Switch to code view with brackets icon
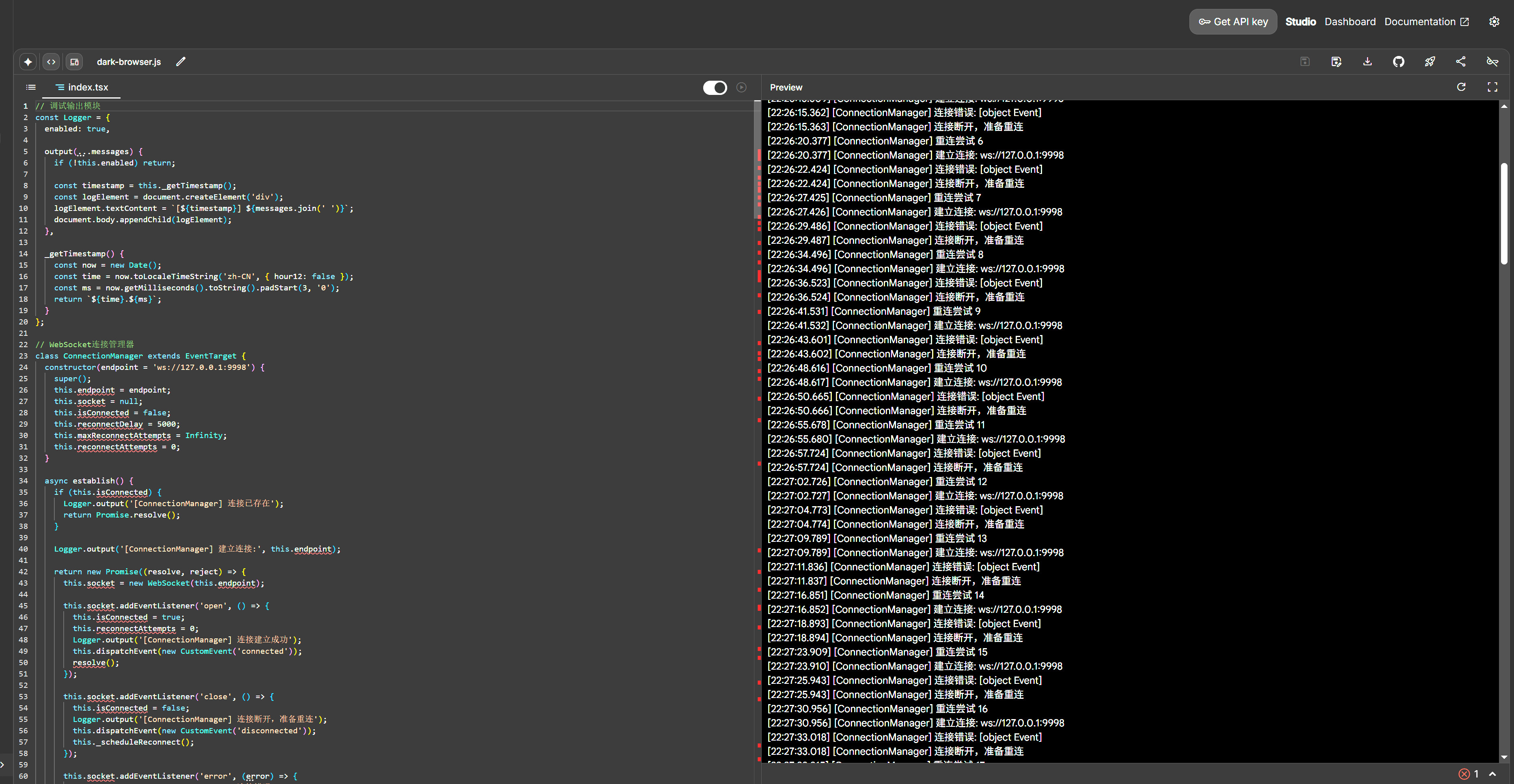 [51, 62]
